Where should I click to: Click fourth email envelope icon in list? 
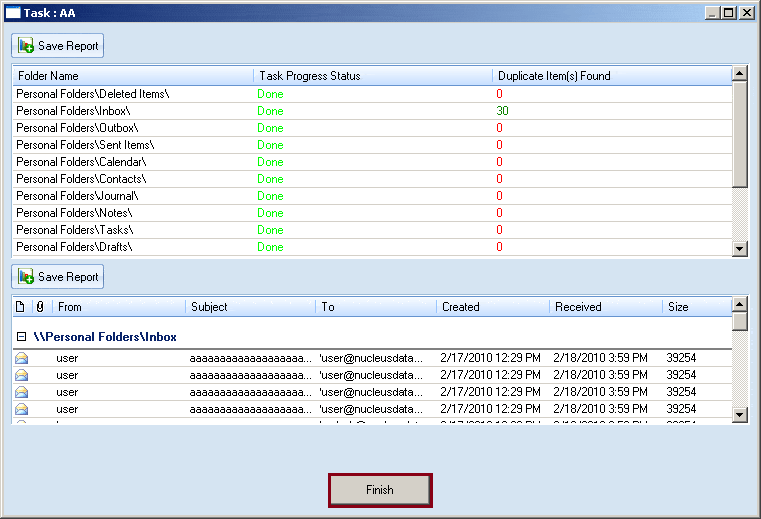point(22,409)
